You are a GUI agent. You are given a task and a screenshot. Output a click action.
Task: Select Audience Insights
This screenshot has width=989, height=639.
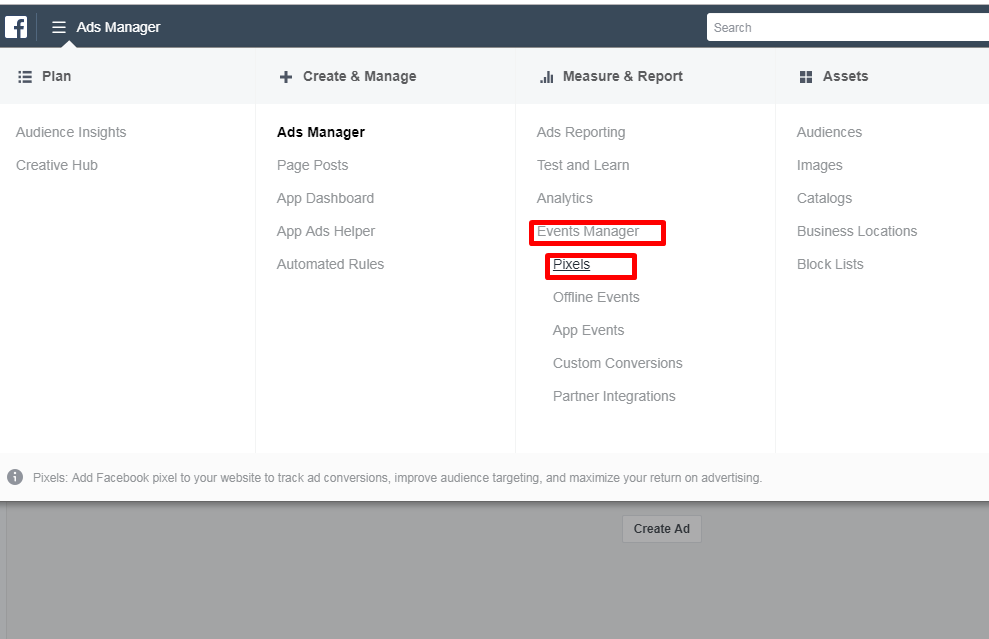[71, 132]
